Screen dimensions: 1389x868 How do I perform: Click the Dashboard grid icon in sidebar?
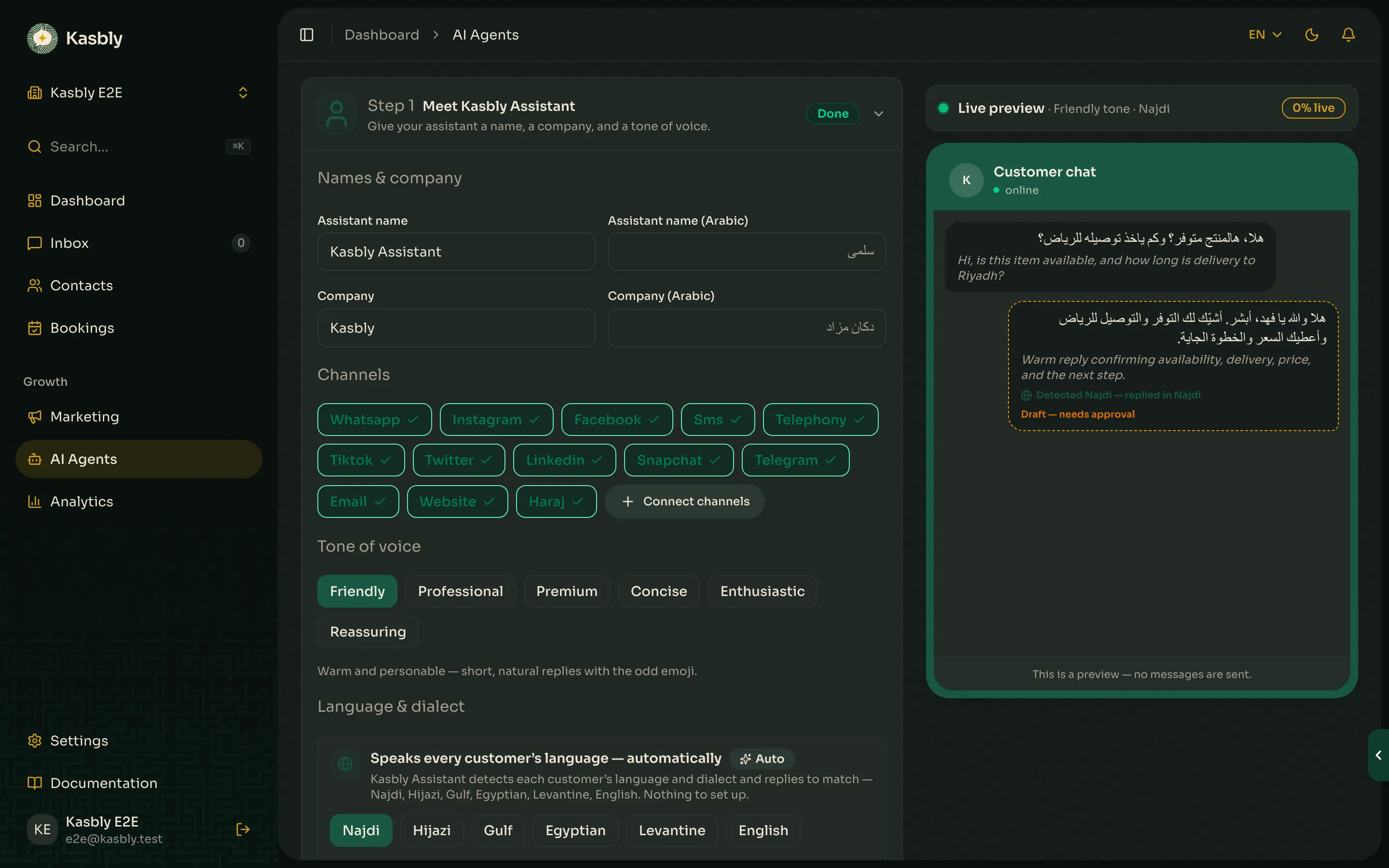[x=34, y=200]
